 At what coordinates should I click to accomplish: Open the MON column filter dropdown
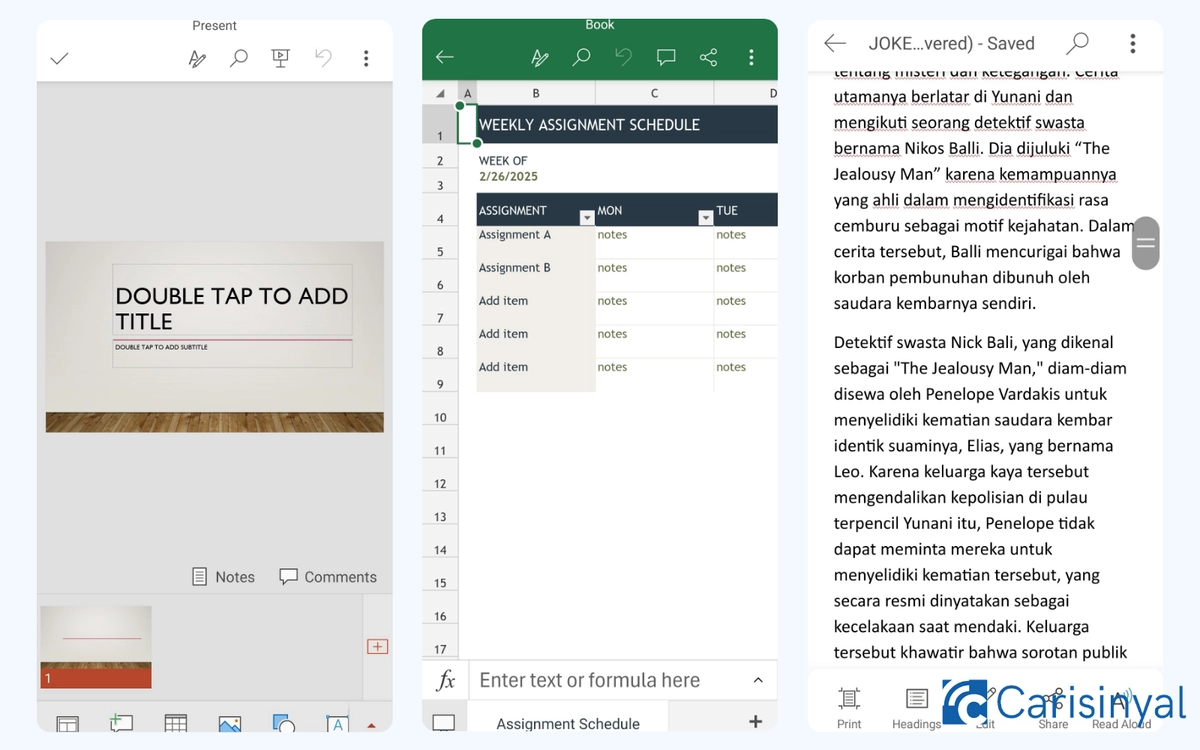coord(705,217)
